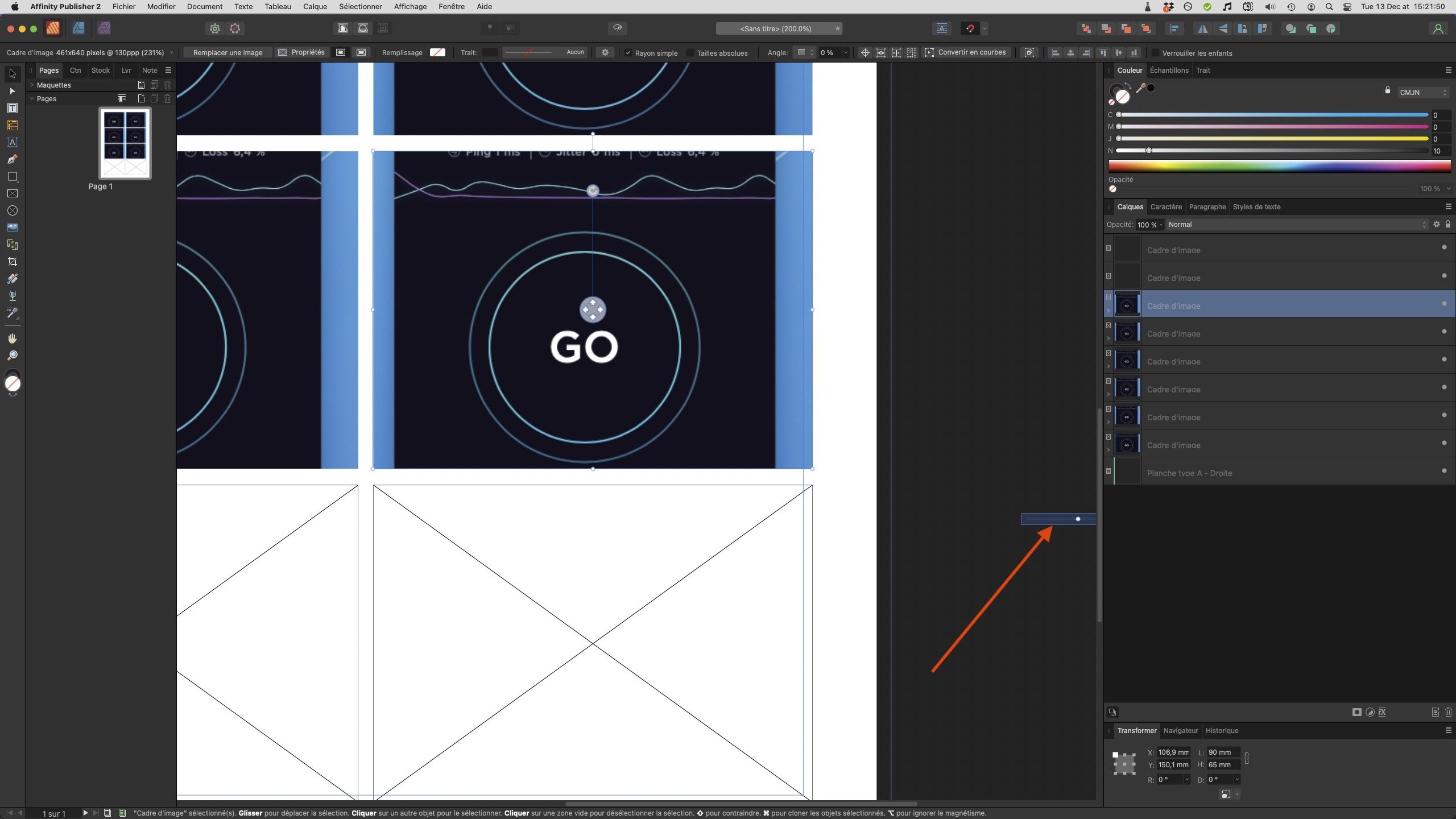Viewport: 1456px width, 819px height.
Task: Open the Affichage menu
Action: [411, 6]
